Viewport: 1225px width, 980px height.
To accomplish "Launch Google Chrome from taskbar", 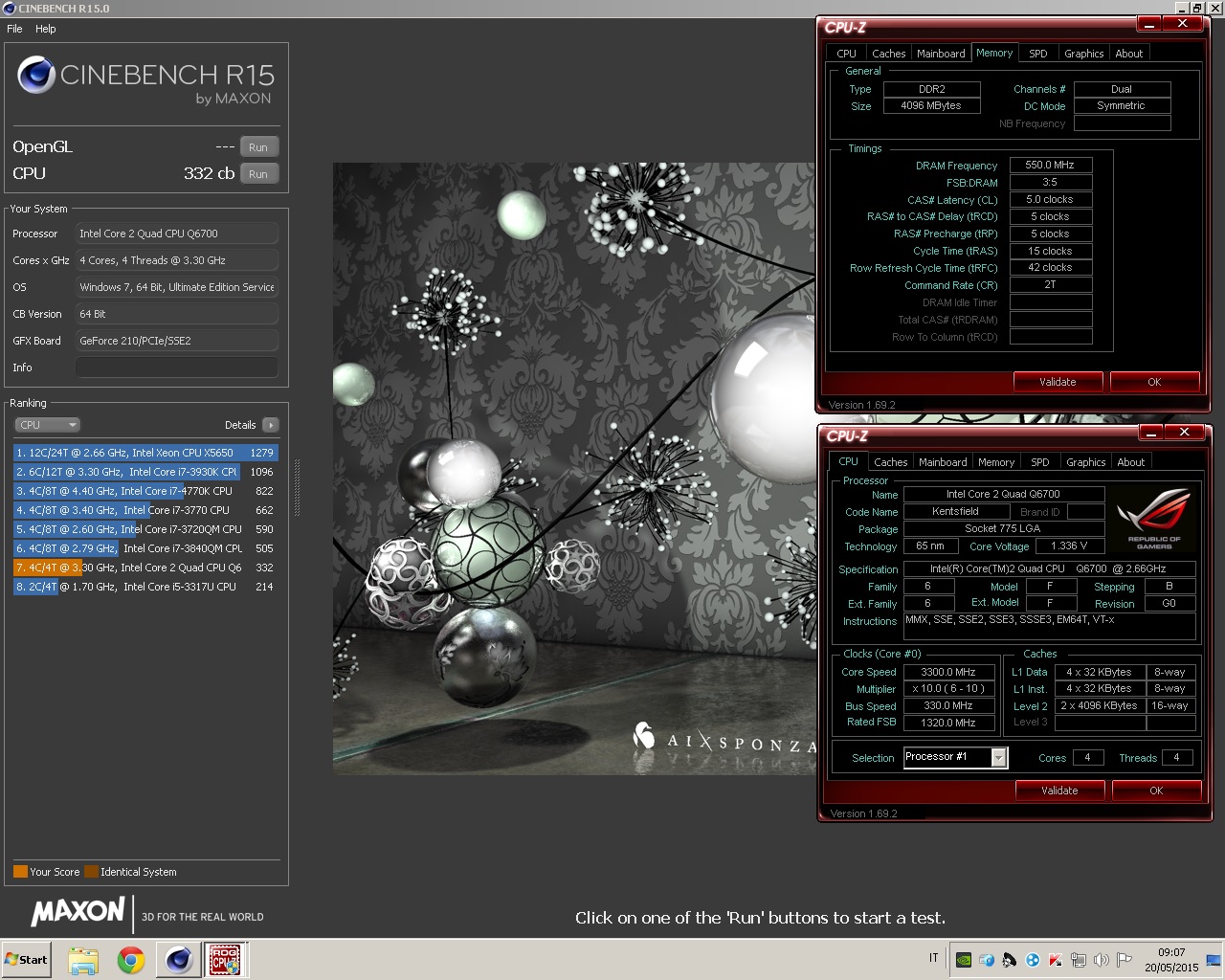I will pos(131,960).
